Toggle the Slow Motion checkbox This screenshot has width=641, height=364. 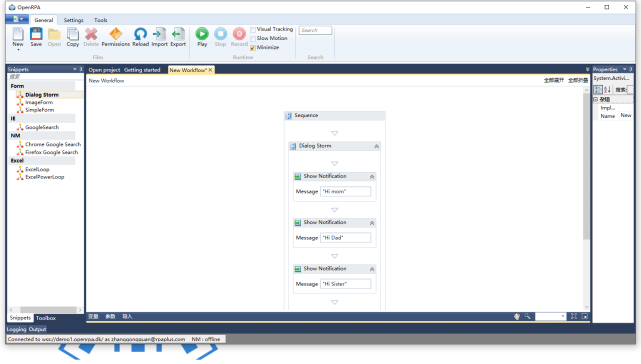coord(253,38)
